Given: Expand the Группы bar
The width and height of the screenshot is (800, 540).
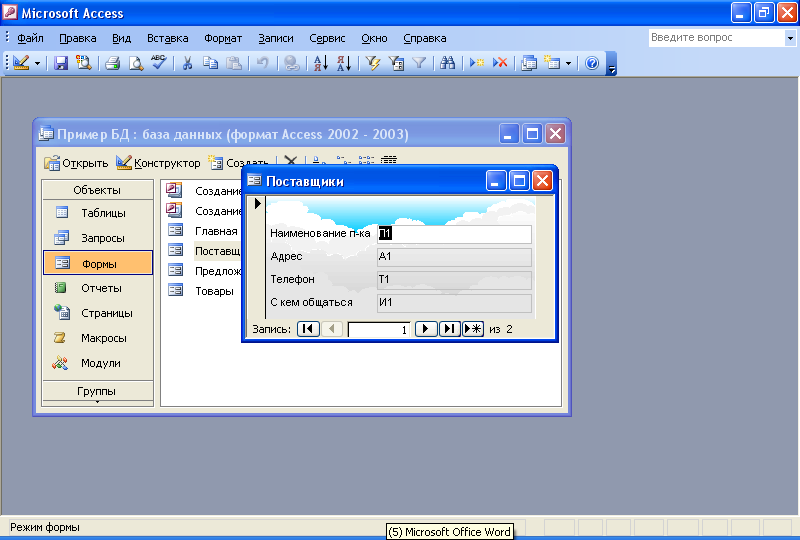Looking at the screenshot, I should 97,391.
